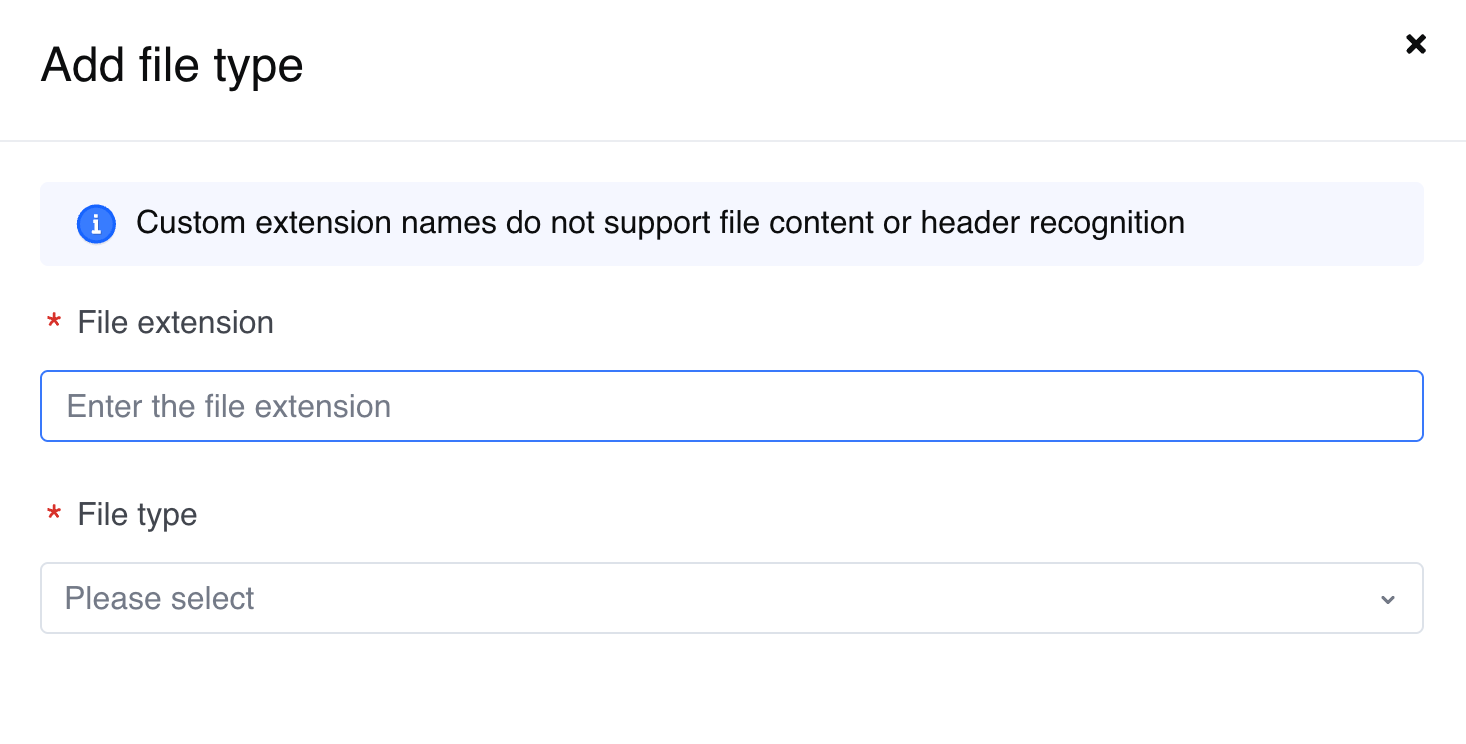Focus the "Enter the file extension" placeholder
Viewport: 1466px width, 744px height.
(229, 407)
